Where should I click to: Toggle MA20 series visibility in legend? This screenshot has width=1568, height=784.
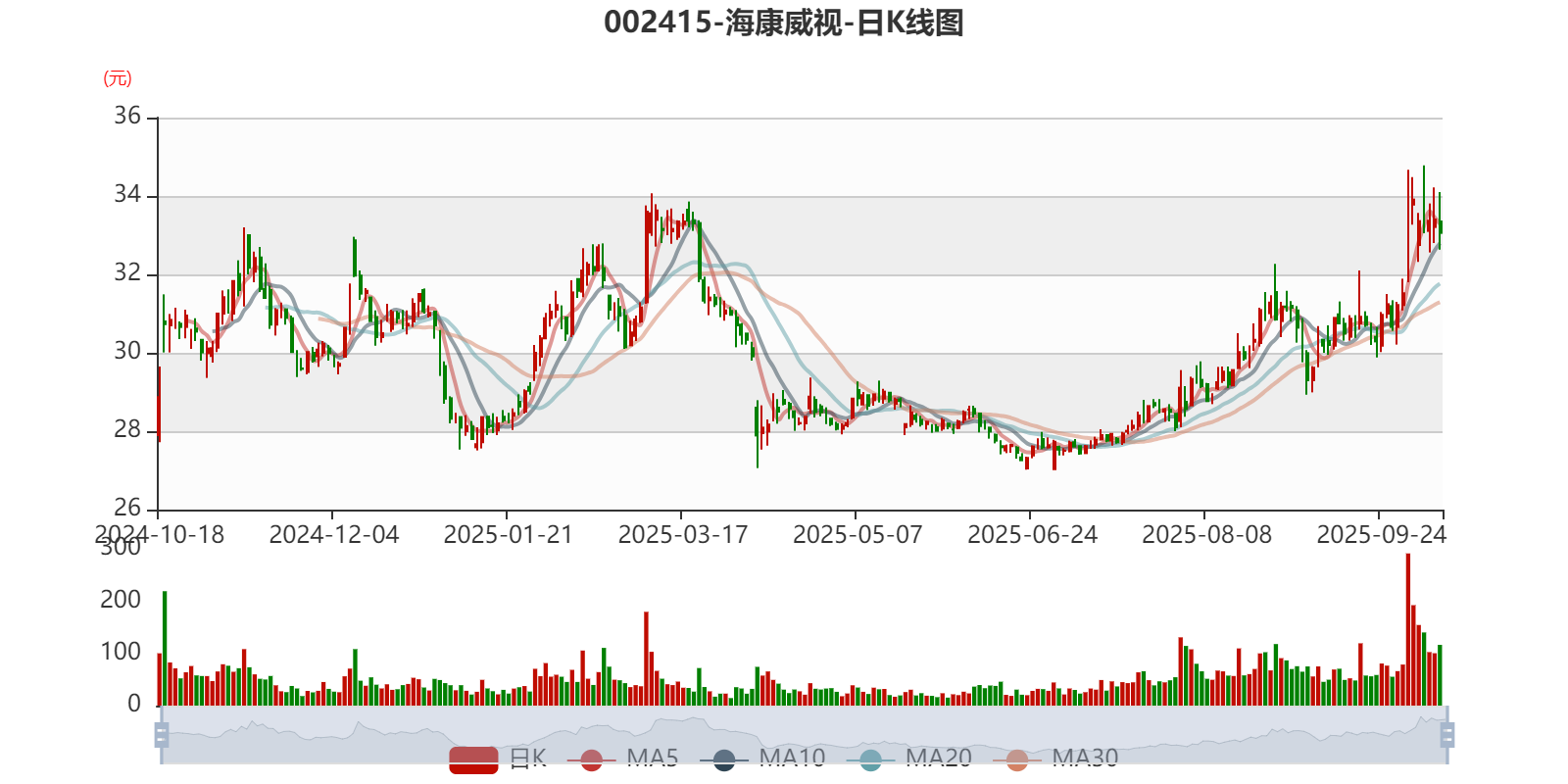[908, 759]
